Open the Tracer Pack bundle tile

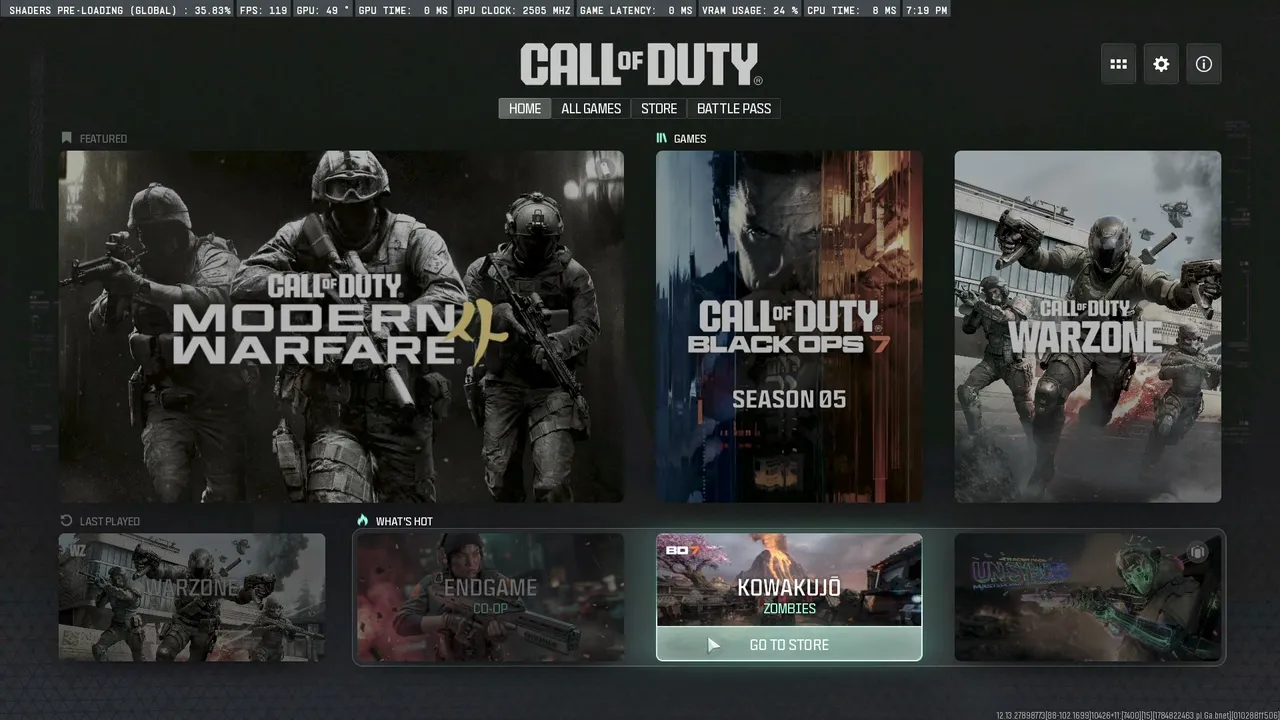coord(1088,597)
